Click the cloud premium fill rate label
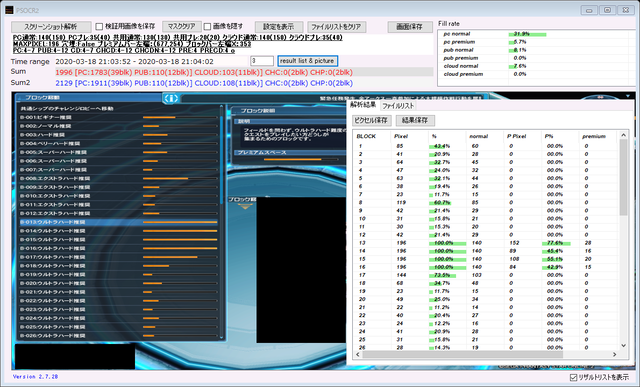 463,74
